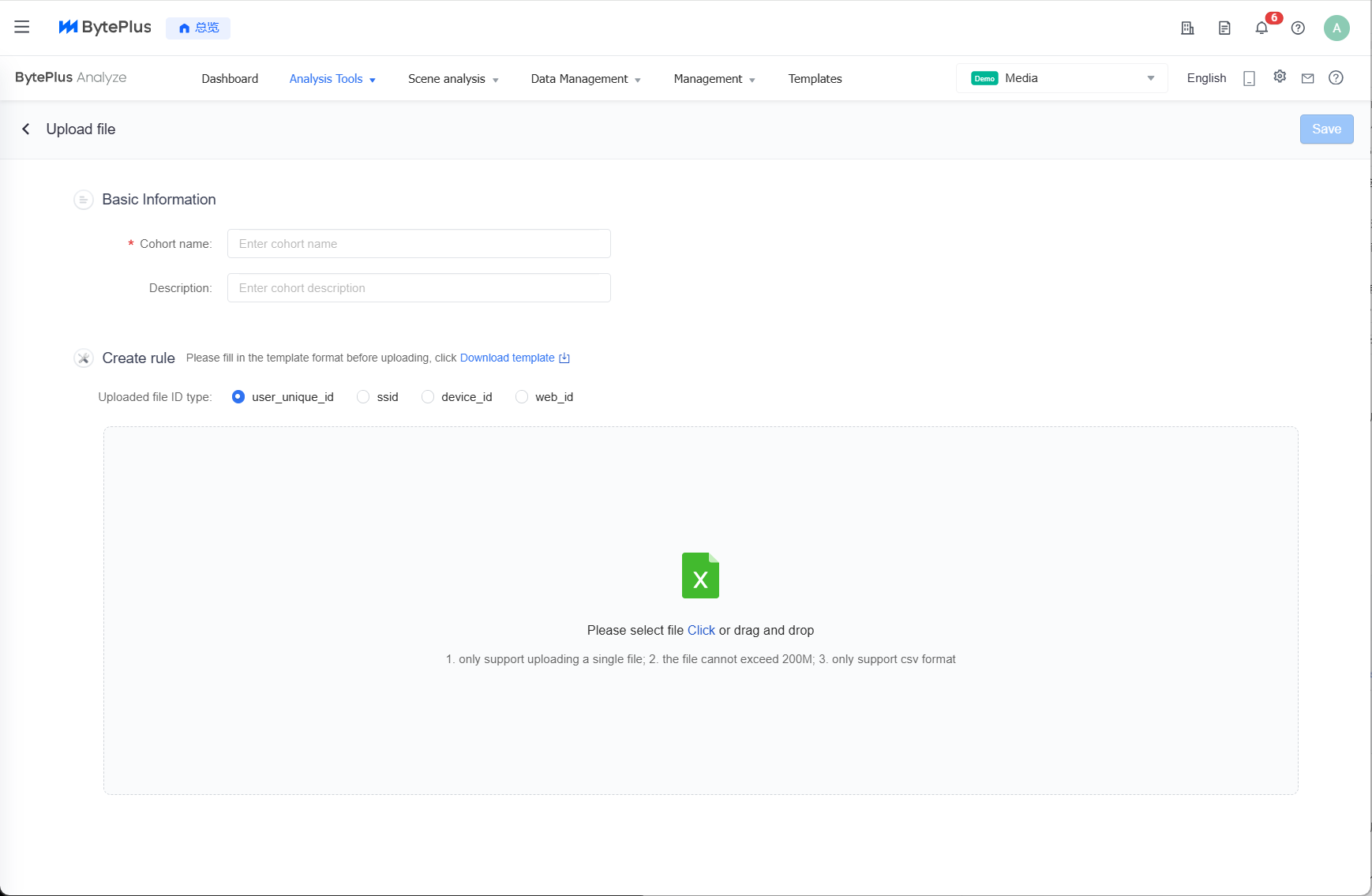This screenshot has width=1372, height=896.
Task: Expand the Analysis Tools menu
Action: click(x=332, y=79)
